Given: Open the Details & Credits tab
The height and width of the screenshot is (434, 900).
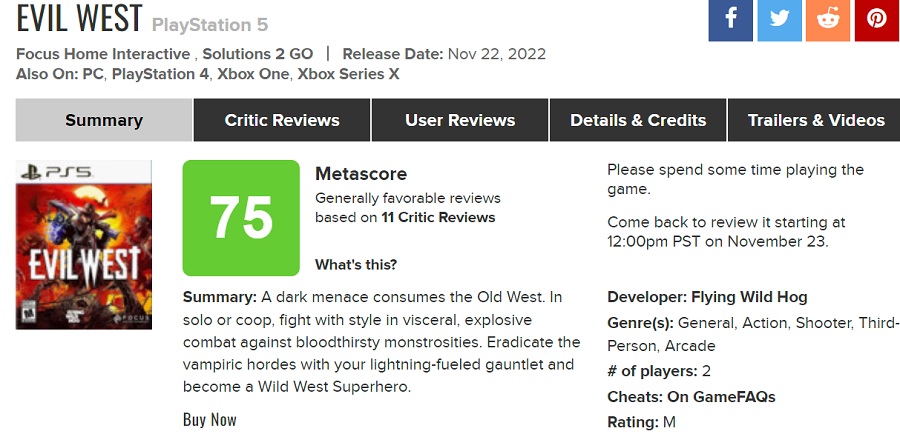Looking at the screenshot, I should click(x=638, y=120).
